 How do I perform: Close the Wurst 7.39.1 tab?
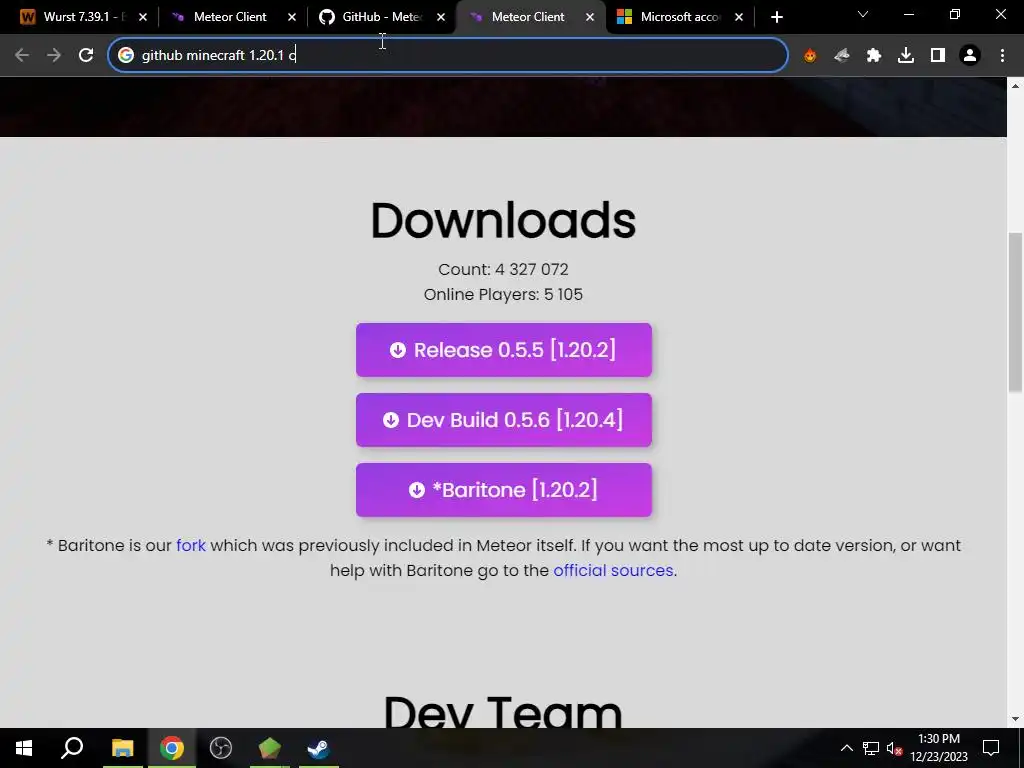click(143, 18)
